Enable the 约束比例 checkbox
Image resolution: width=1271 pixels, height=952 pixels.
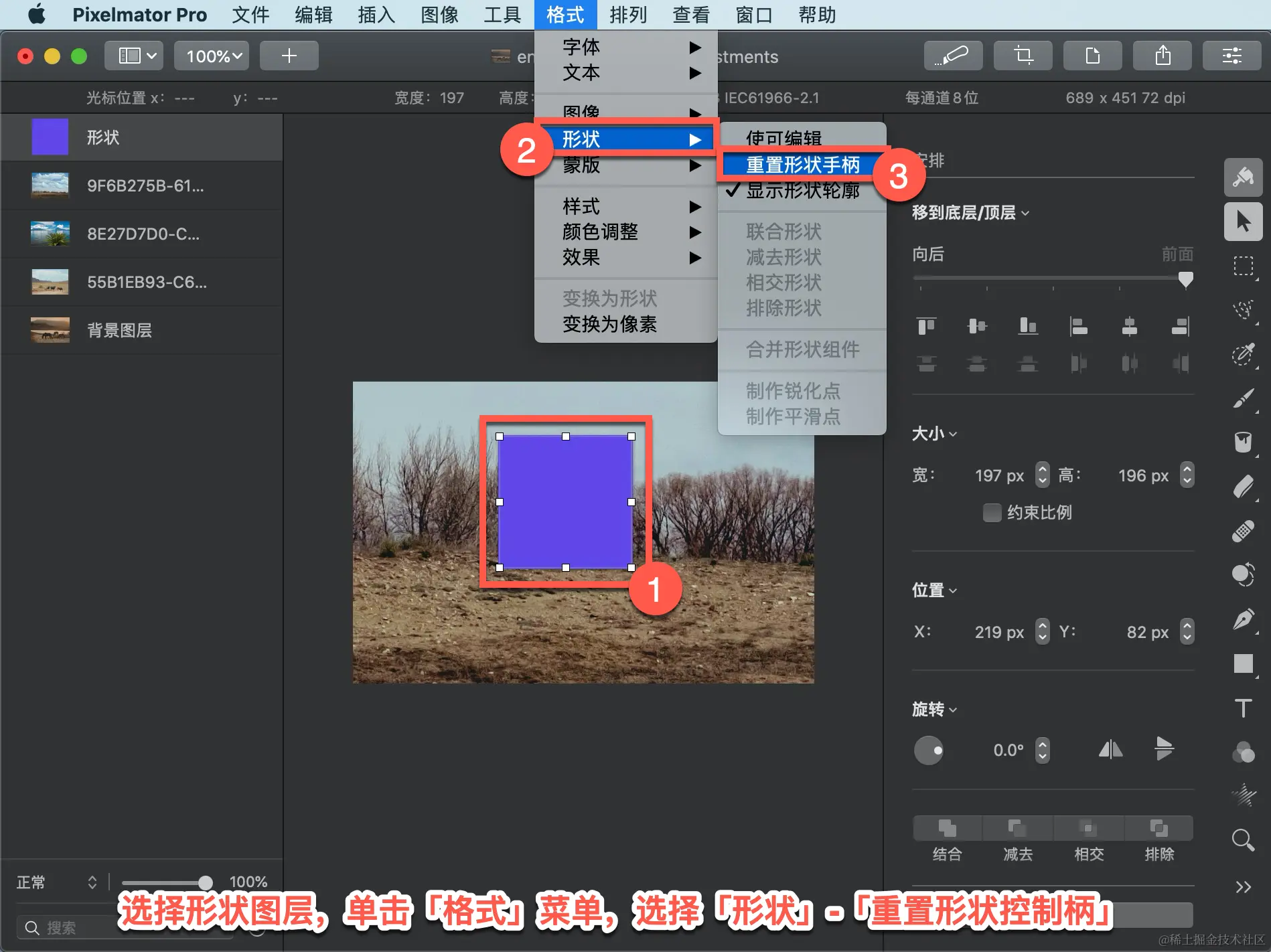click(x=992, y=513)
